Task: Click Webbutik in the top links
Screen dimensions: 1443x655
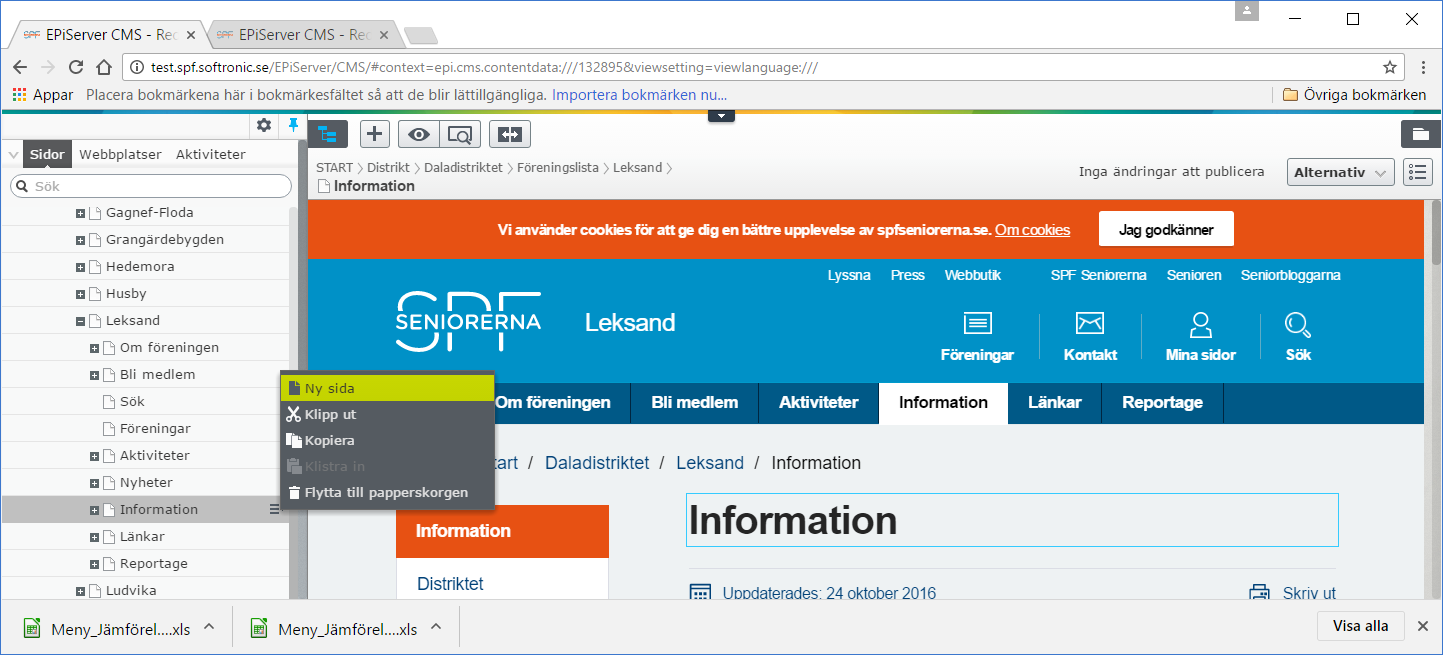Action: pos(972,275)
